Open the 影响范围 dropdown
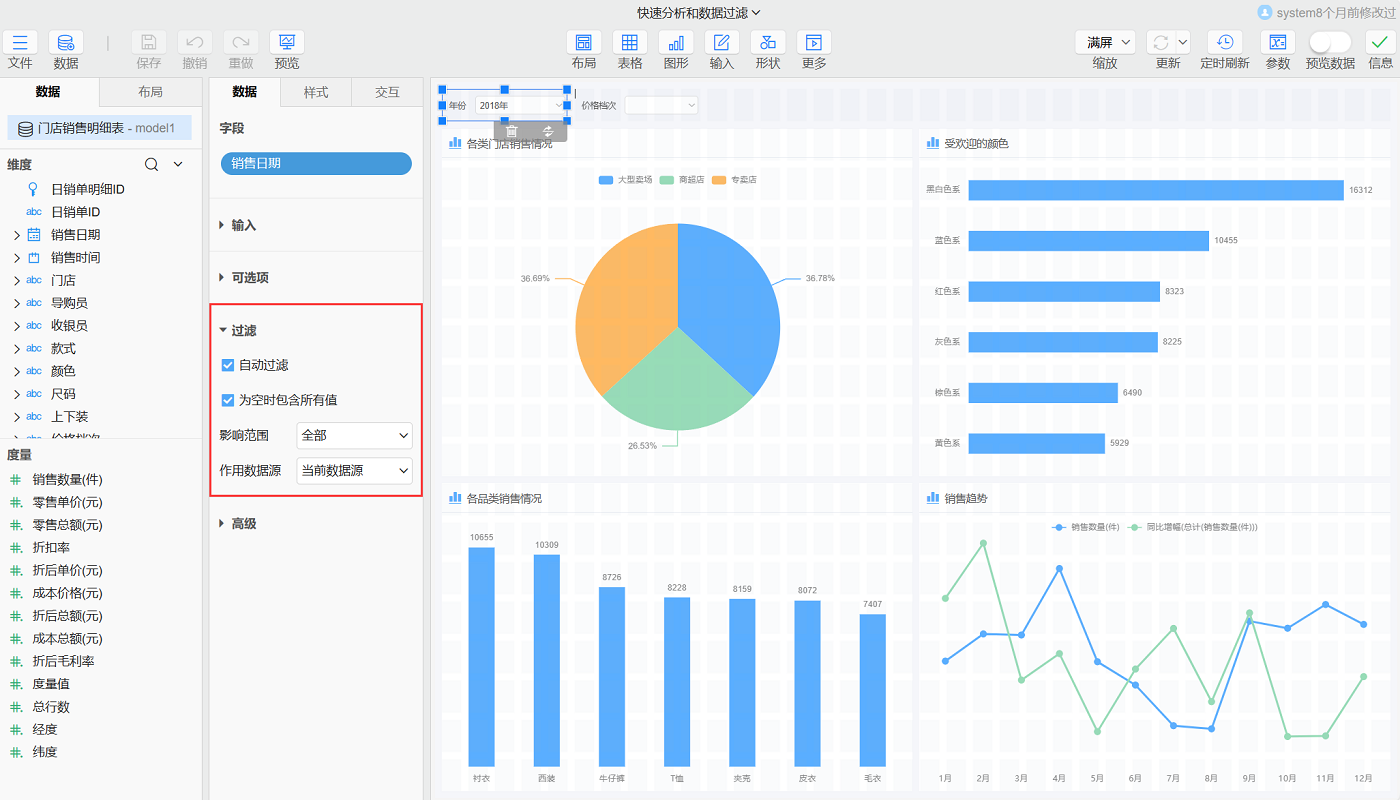This screenshot has width=1400, height=800. (354, 436)
